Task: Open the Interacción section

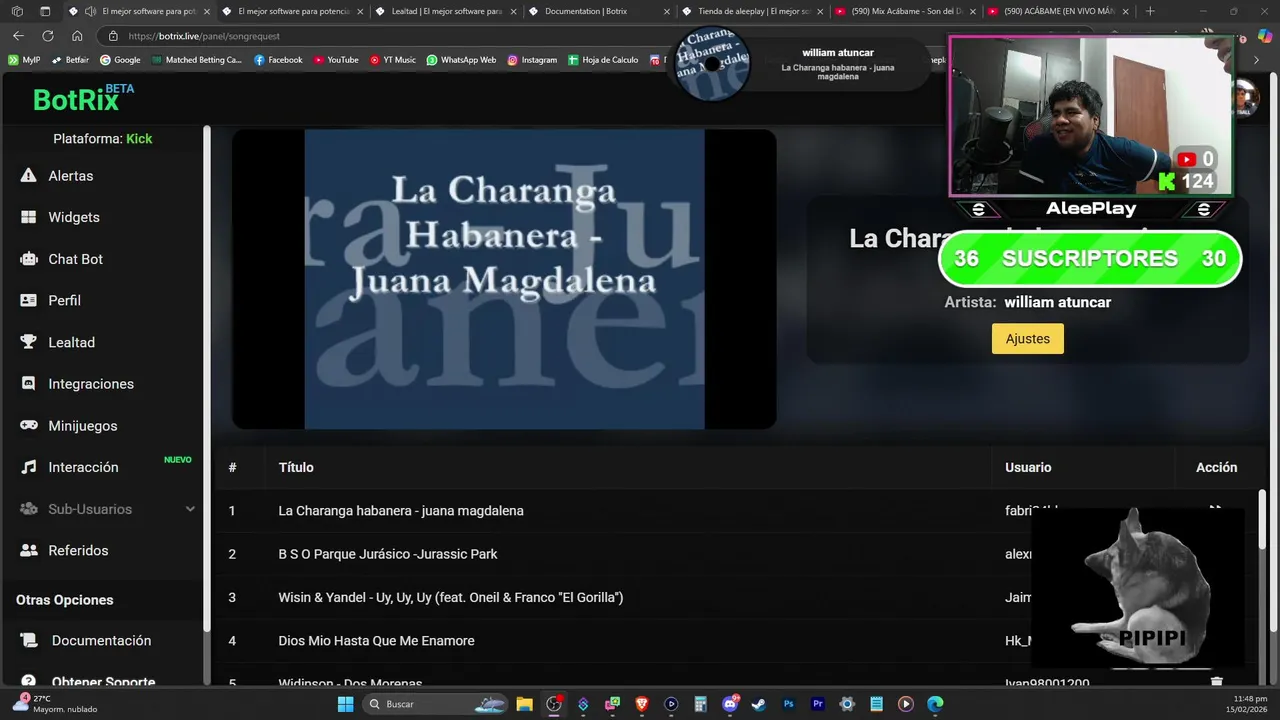Action: point(83,467)
